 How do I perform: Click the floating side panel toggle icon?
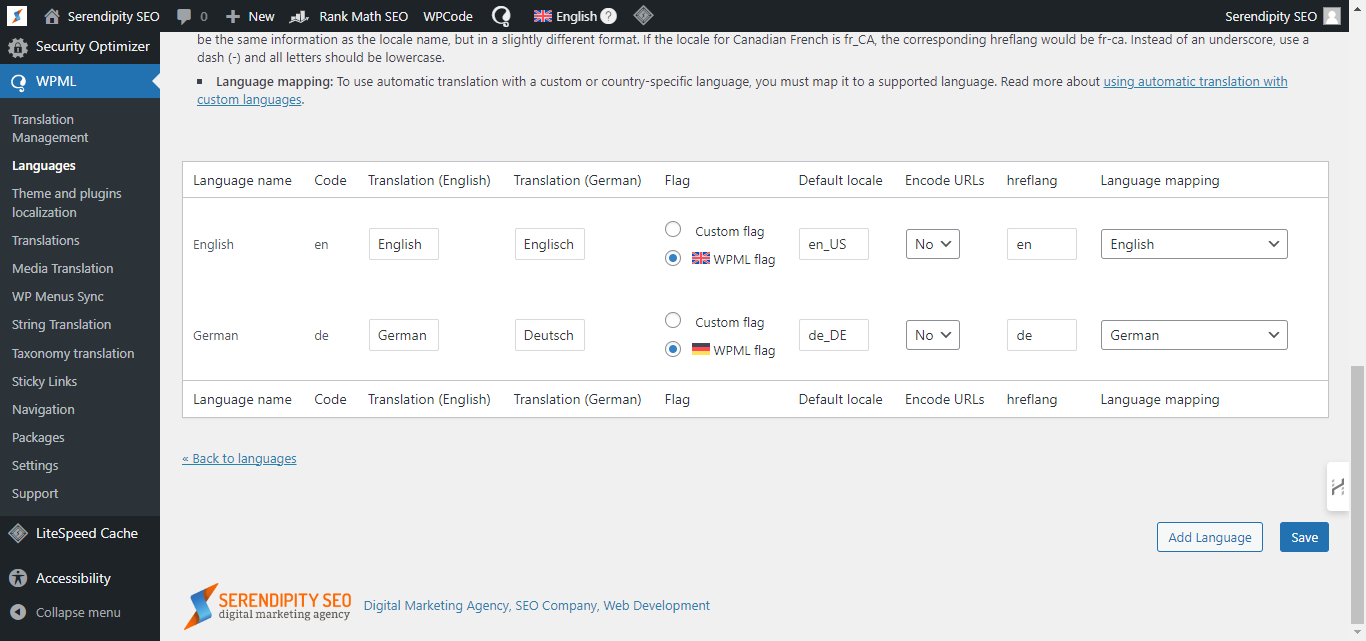click(1338, 487)
